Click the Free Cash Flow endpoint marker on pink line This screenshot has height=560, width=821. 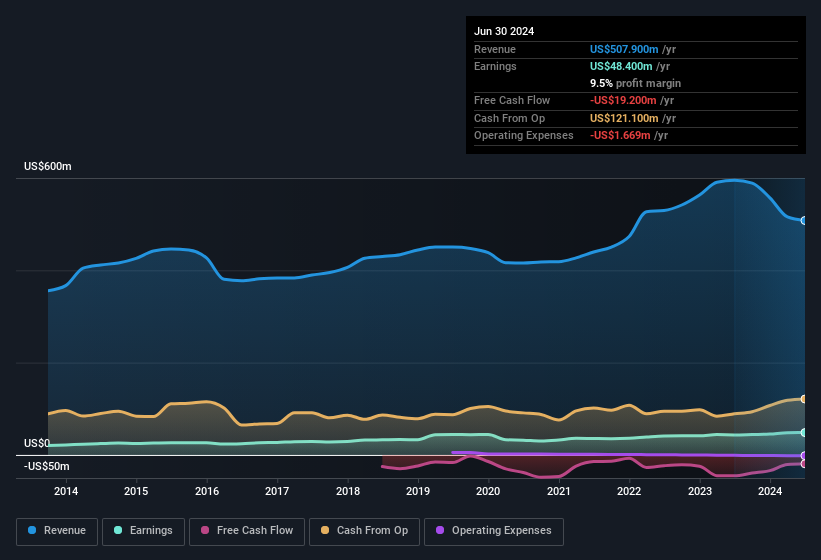(804, 464)
